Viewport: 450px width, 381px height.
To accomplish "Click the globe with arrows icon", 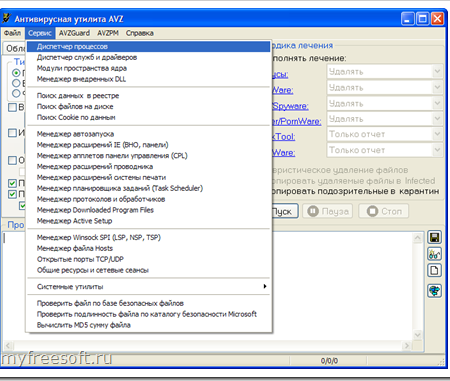I will [434, 291].
